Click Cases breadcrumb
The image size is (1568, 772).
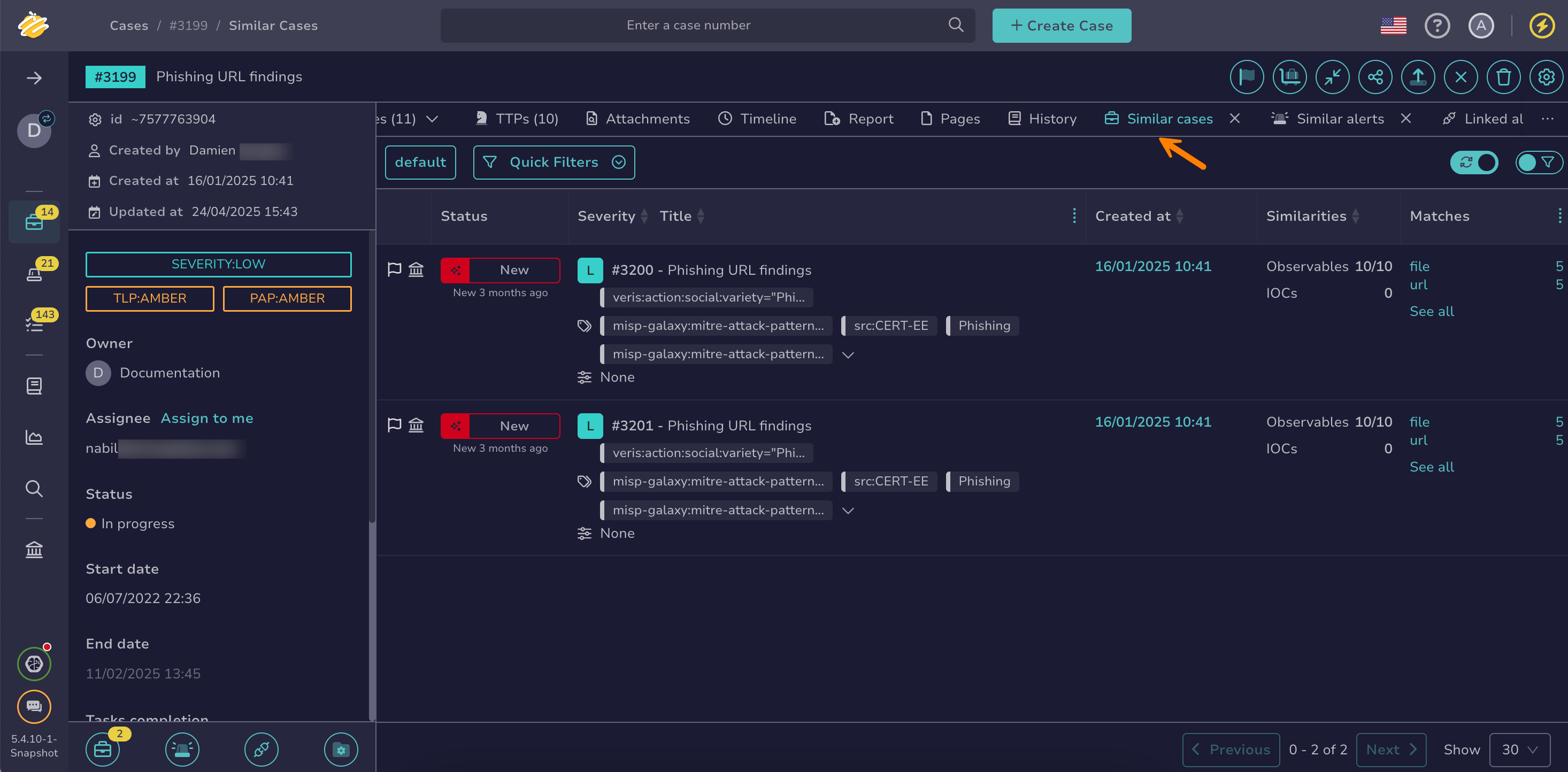click(129, 26)
